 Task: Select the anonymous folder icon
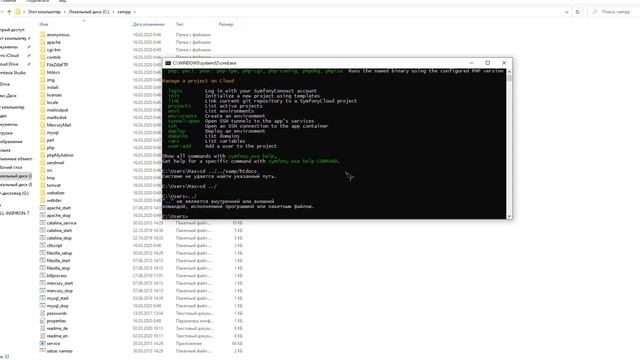(x=42, y=35)
